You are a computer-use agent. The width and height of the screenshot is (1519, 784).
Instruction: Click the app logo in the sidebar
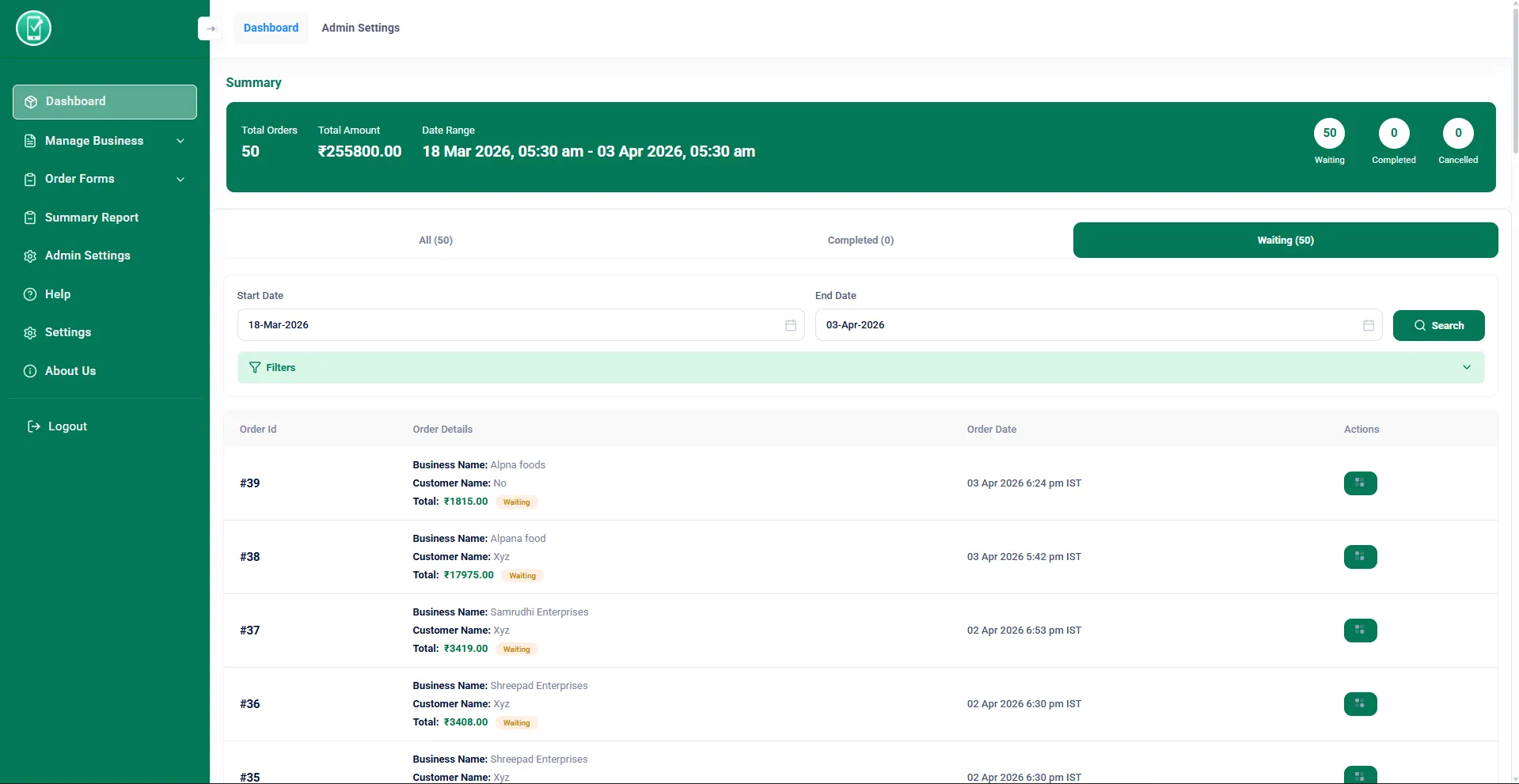click(x=33, y=28)
